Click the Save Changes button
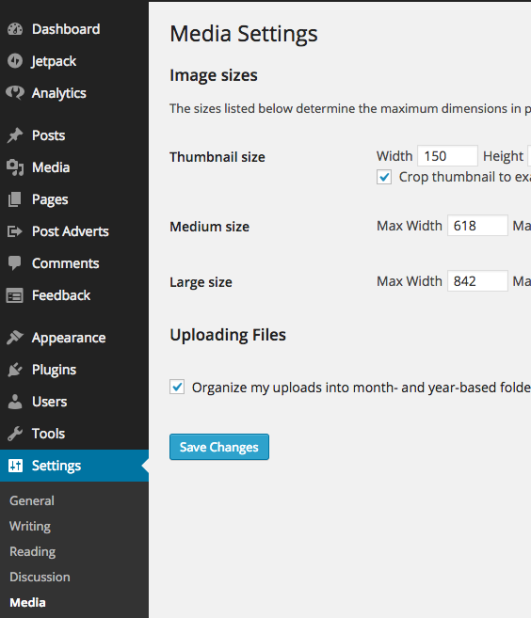 pos(219,447)
